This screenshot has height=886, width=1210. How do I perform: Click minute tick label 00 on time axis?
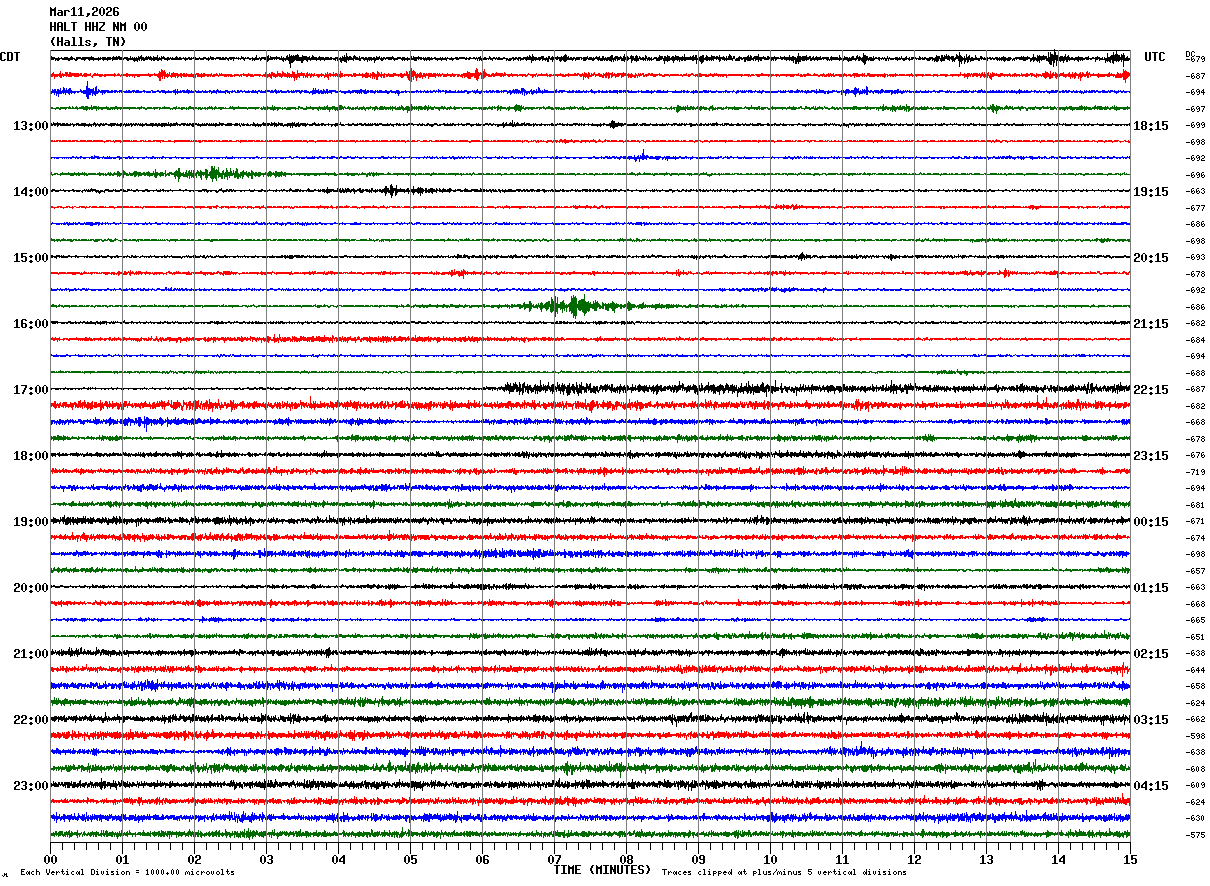coord(50,859)
